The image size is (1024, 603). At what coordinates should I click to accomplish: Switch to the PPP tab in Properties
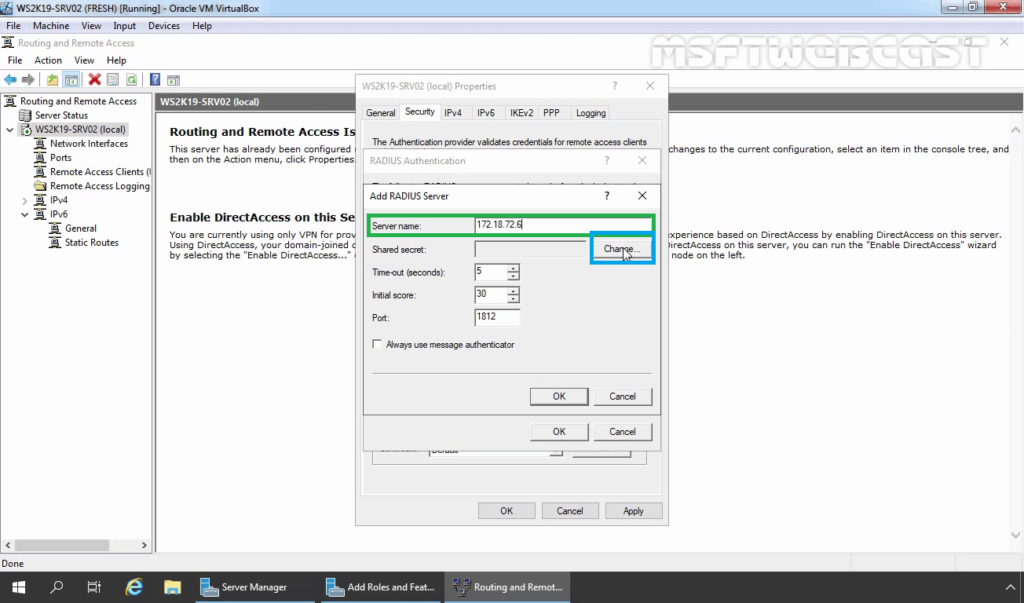pos(551,113)
